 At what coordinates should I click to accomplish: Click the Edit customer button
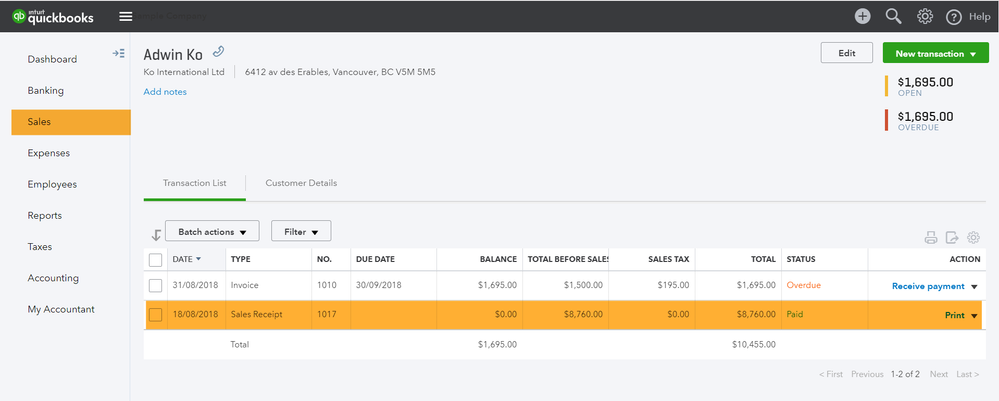point(847,53)
